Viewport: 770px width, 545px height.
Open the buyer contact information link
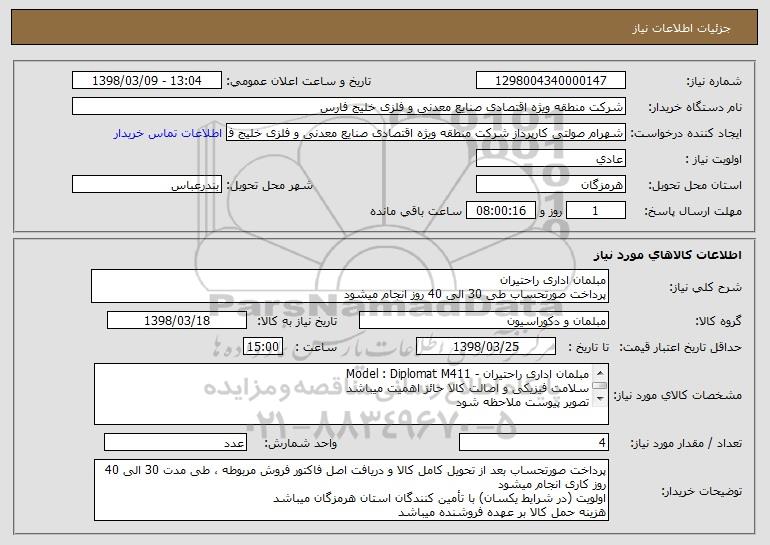(x=168, y=133)
